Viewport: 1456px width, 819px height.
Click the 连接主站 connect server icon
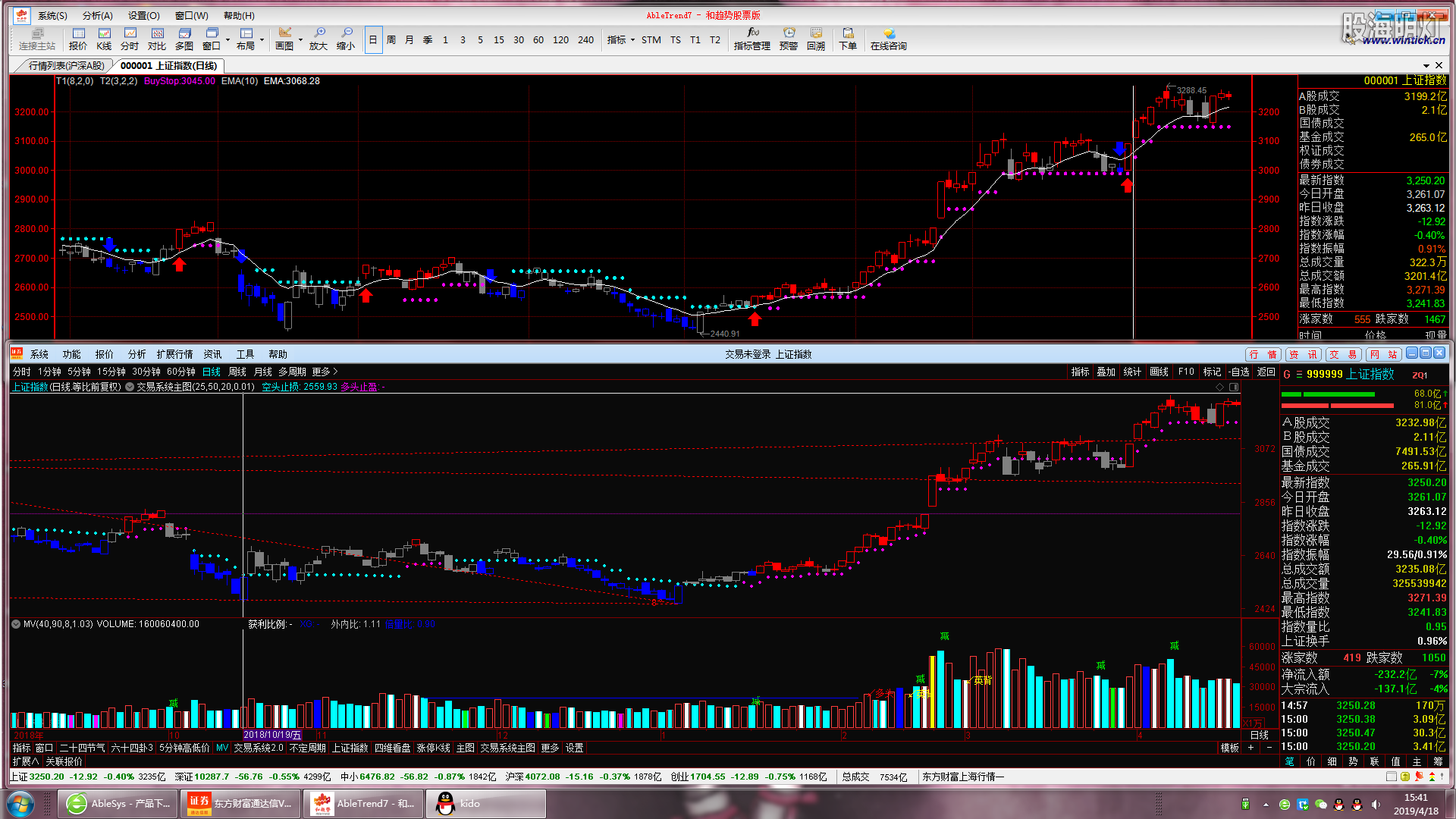coord(37,39)
